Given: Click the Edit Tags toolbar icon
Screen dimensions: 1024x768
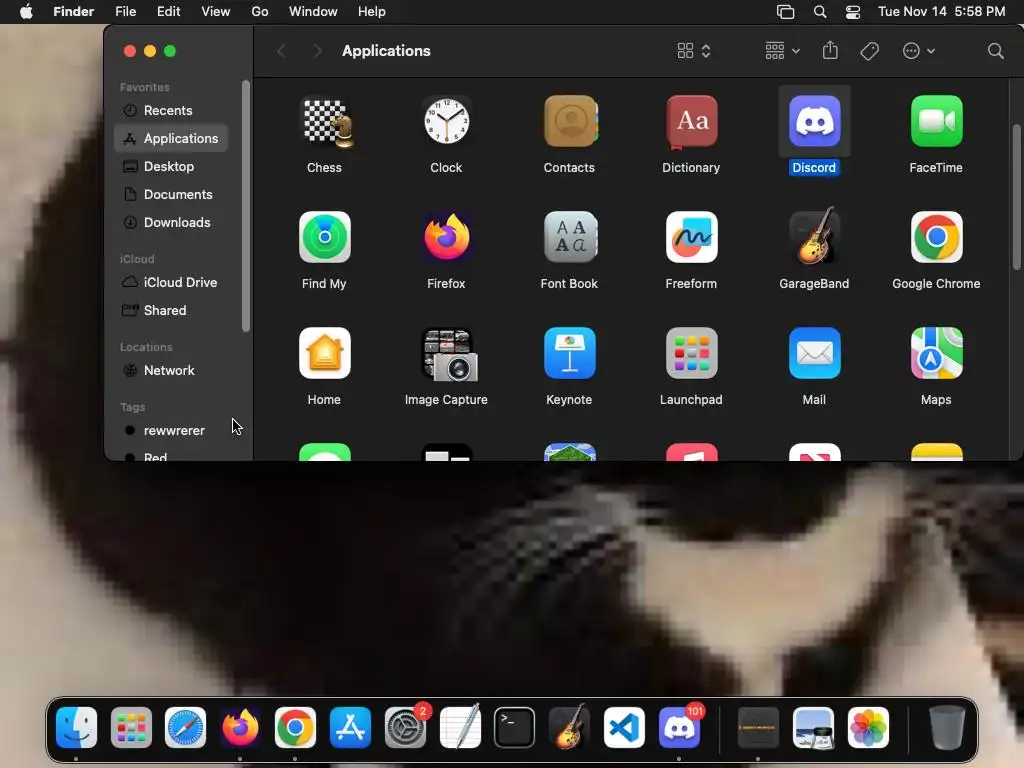Looking at the screenshot, I should pos(869,51).
